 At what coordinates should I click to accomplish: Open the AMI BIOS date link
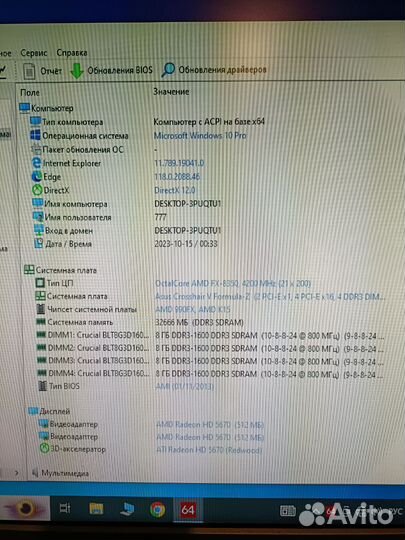[185, 386]
